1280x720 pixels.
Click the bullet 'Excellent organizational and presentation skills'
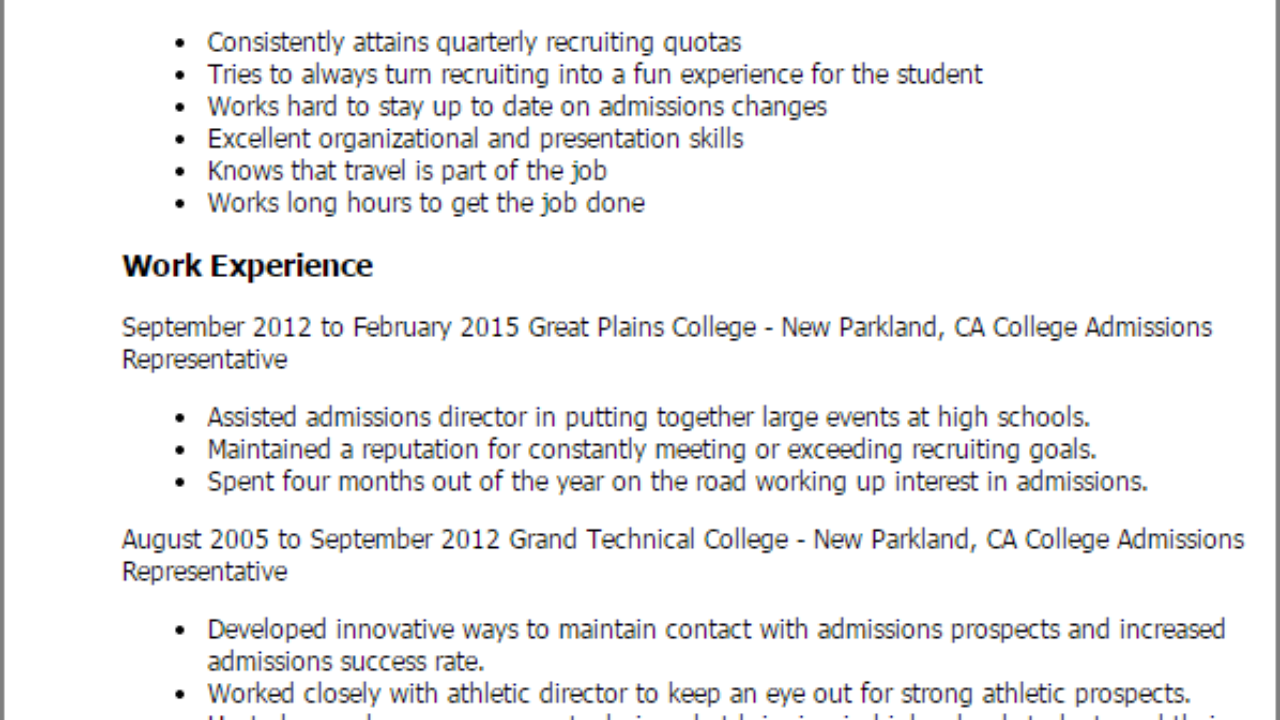(475, 139)
